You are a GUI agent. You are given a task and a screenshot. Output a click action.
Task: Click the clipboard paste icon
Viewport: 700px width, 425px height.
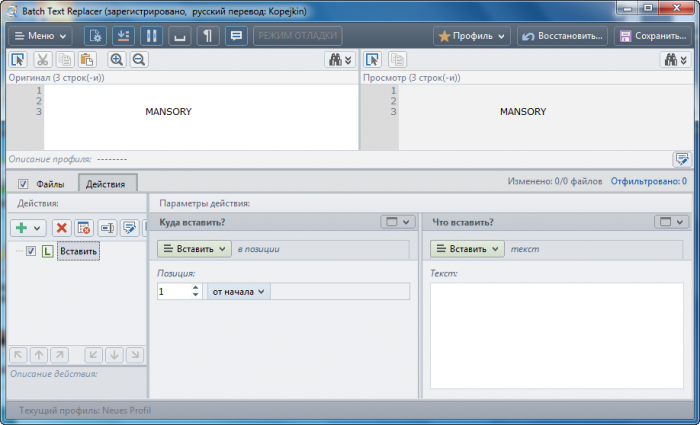pyautogui.click(x=88, y=60)
